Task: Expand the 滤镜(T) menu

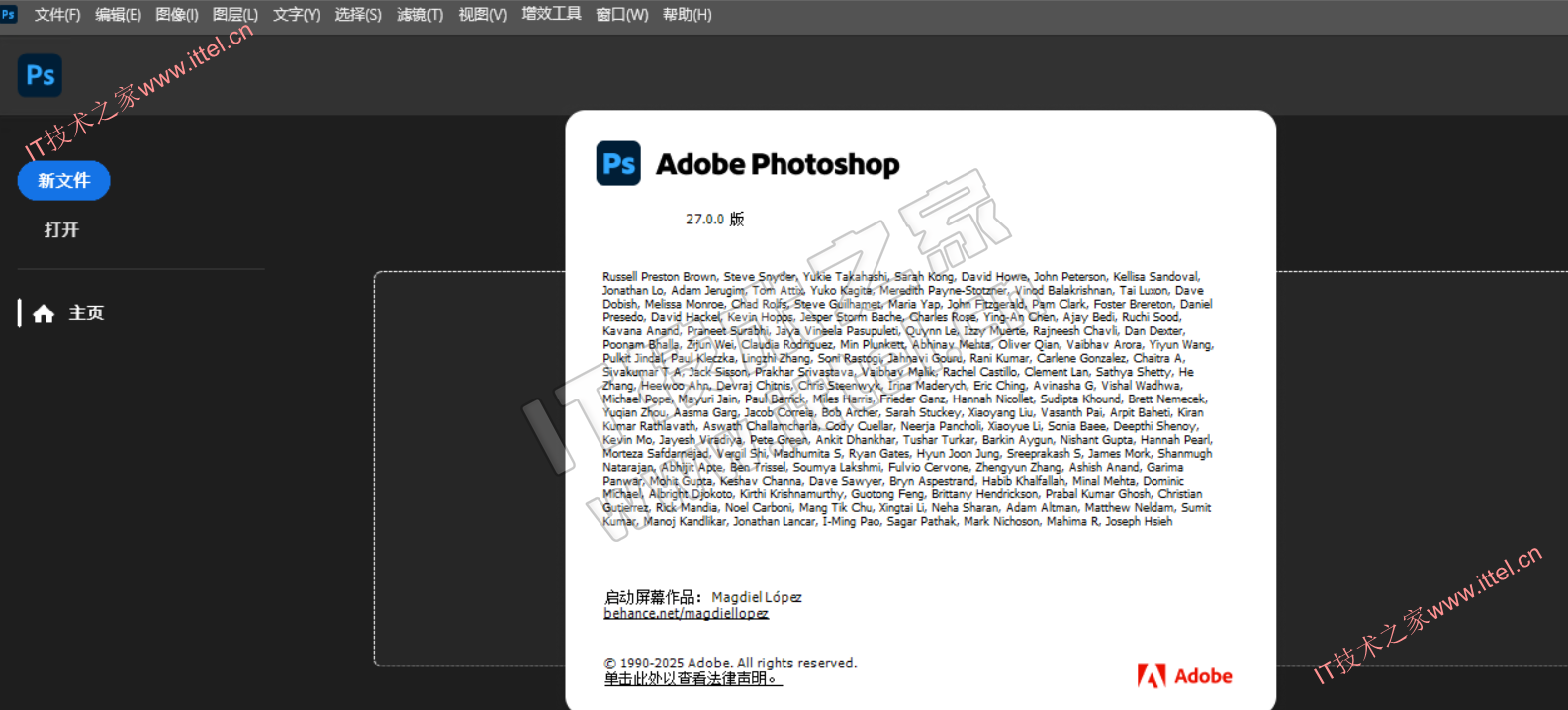Action: [x=419, y=15]
